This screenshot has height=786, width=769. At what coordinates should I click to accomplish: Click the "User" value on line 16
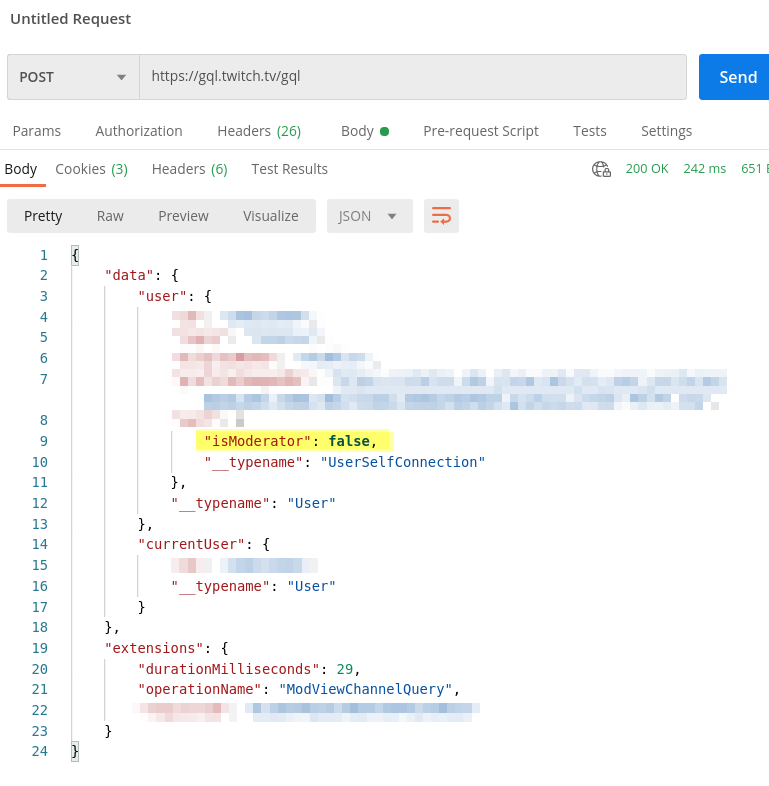point(311,586)
